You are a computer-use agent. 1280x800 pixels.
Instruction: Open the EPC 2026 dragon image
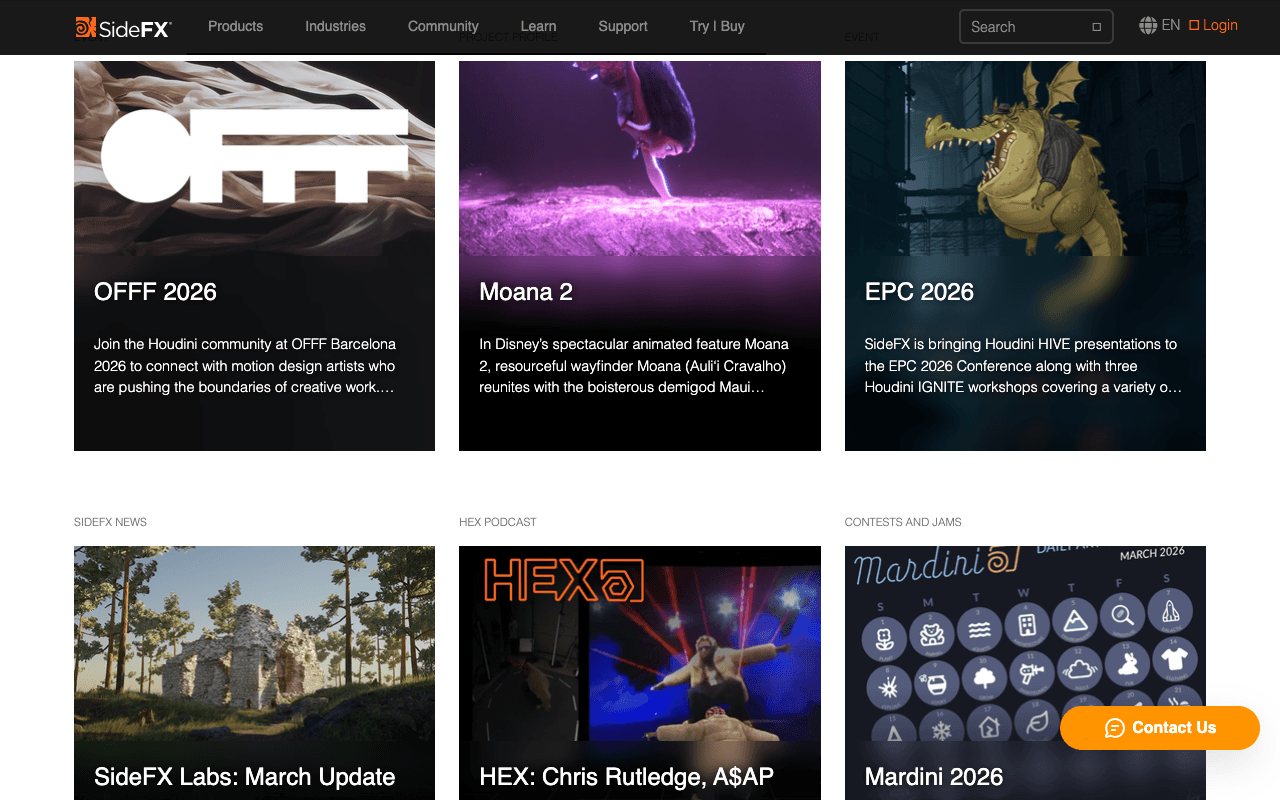click(1025, 158)
